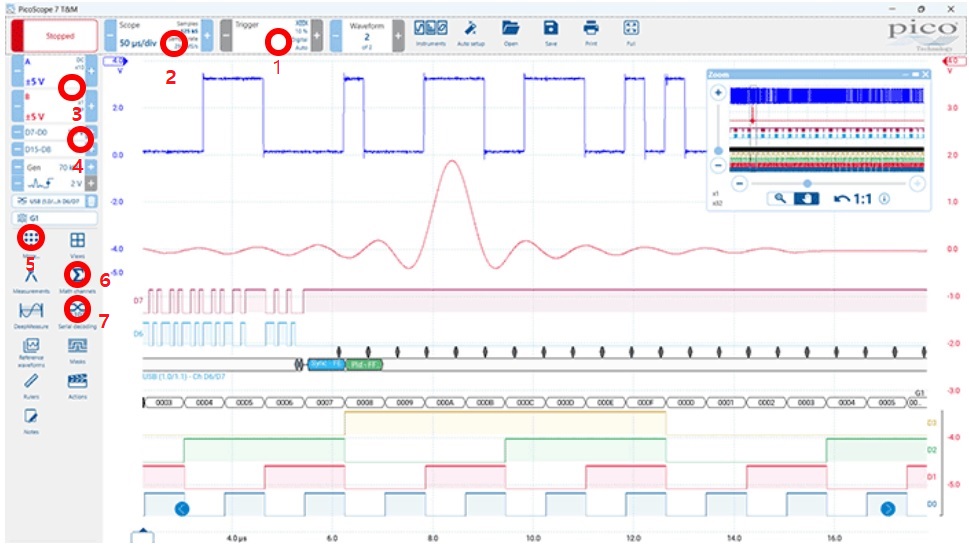Screen dimensions: 969x551
Task: Open the Views layout menu
Action: pos(76,243)
